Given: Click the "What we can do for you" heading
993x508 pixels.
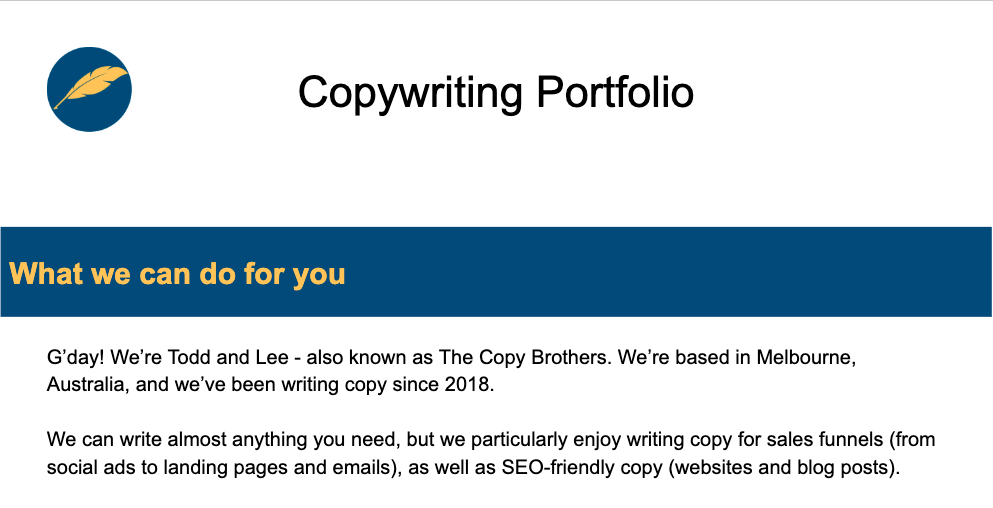Looking at the screenshot, I should pos(177,273).
